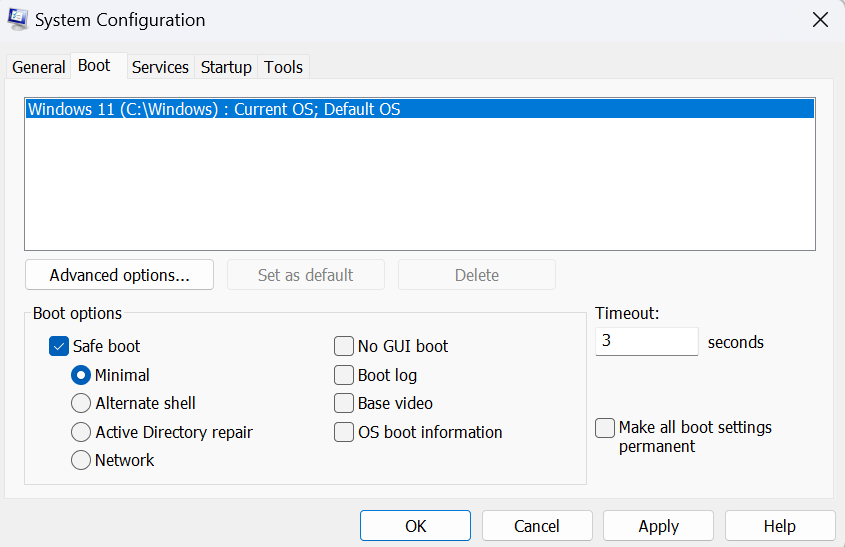
Task: Enable No GUI boot
Action: (344, 346)
